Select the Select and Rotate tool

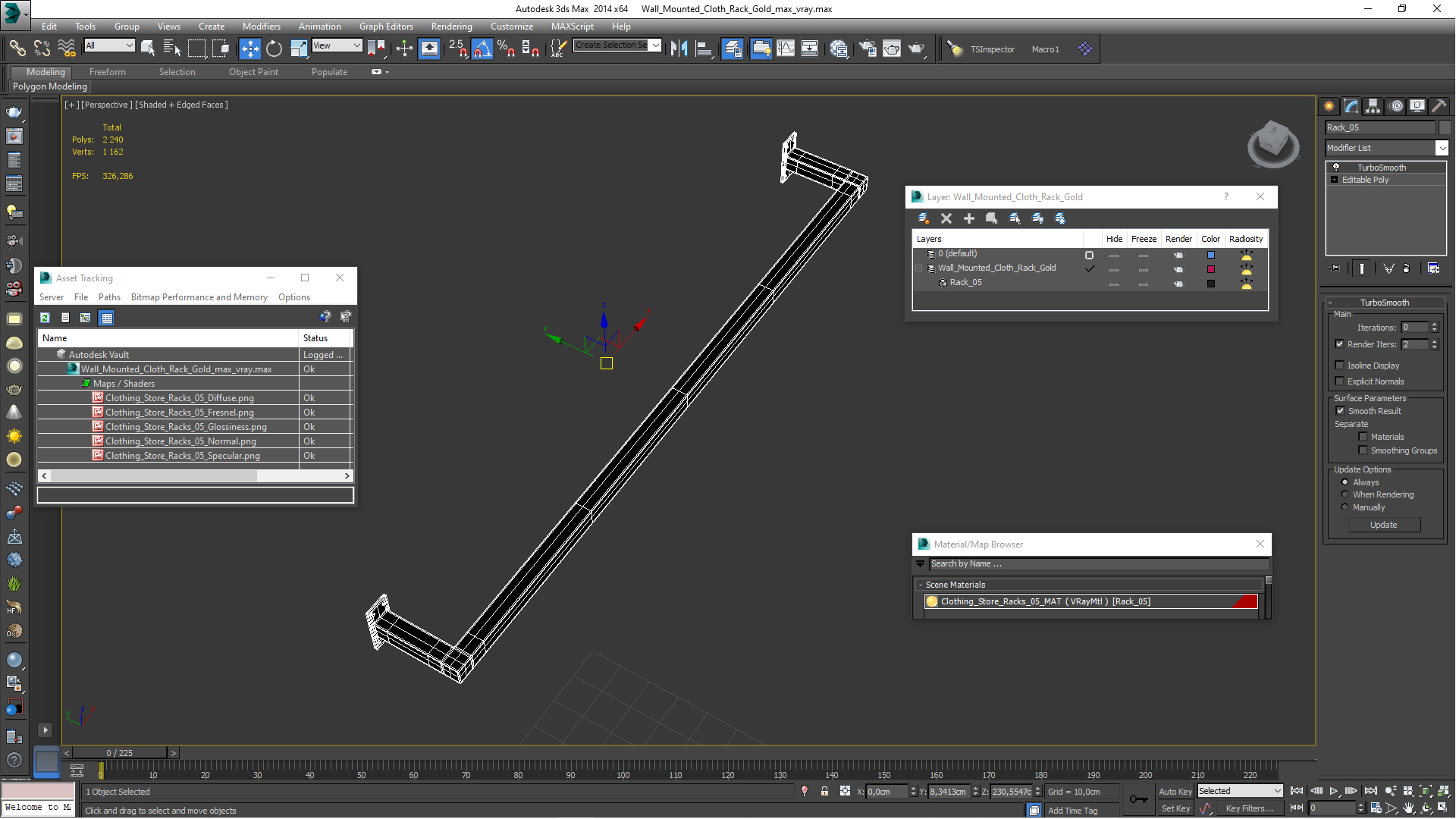point(274,49)
